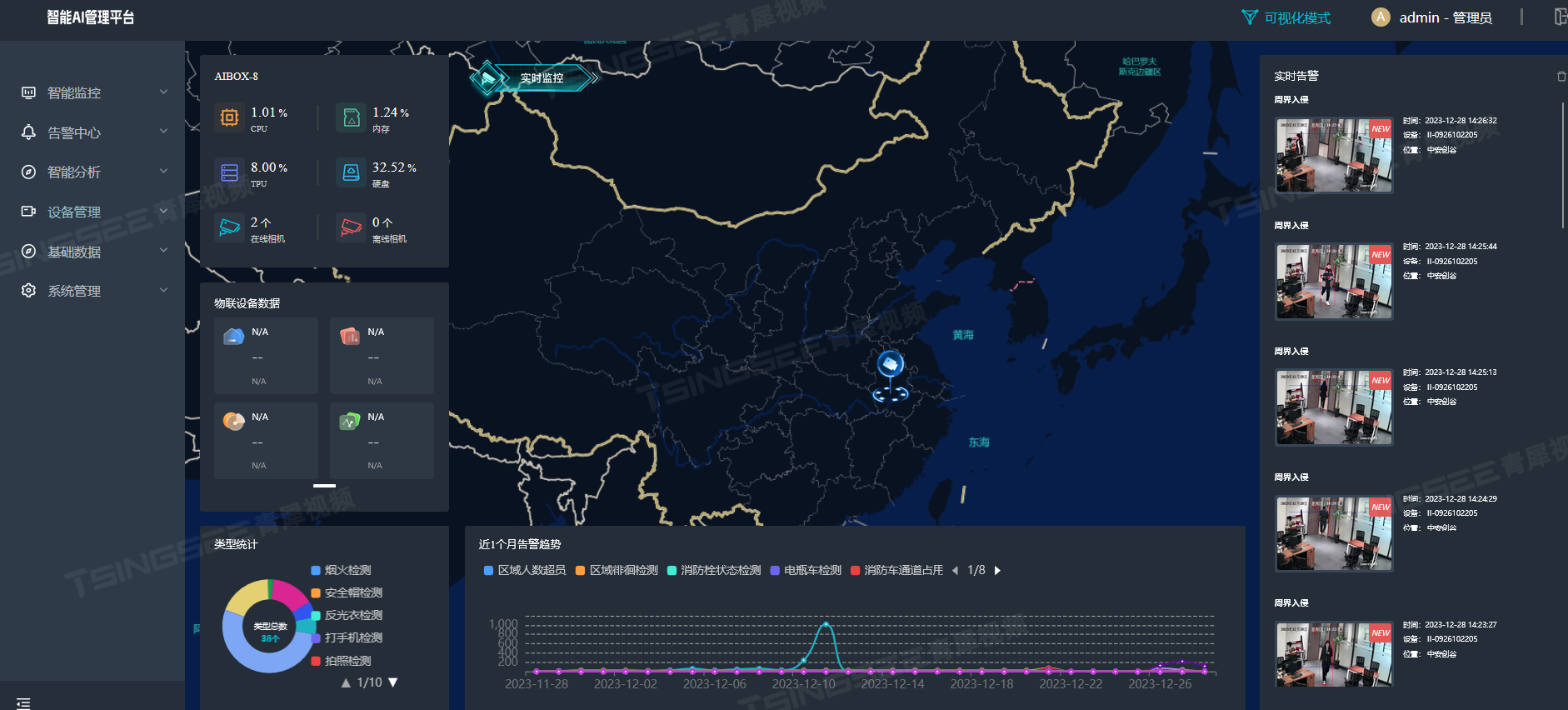Click the green IoT device icon
1568x710 pixels.
(x=350, y=421)
